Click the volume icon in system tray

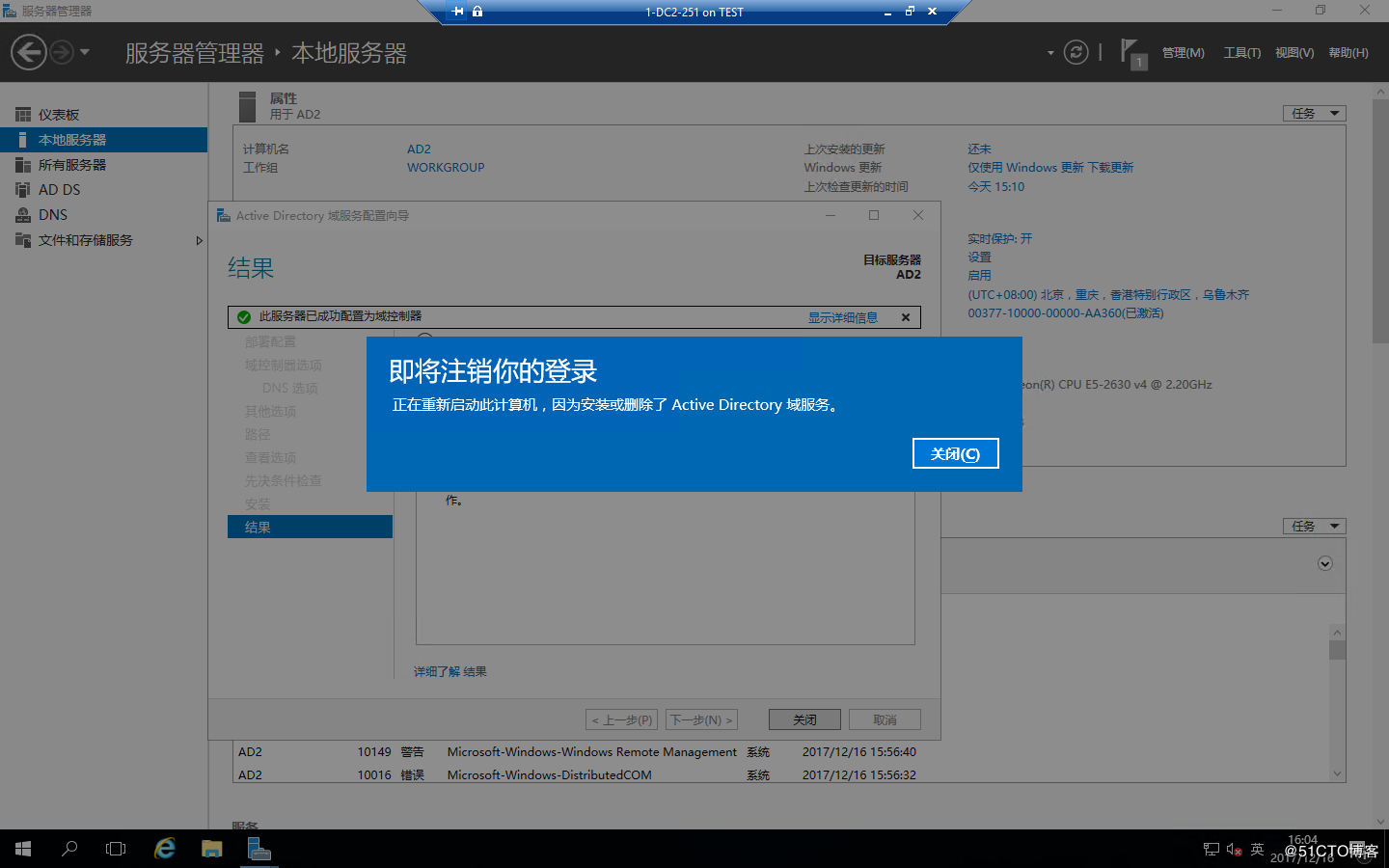[1234, 850]
